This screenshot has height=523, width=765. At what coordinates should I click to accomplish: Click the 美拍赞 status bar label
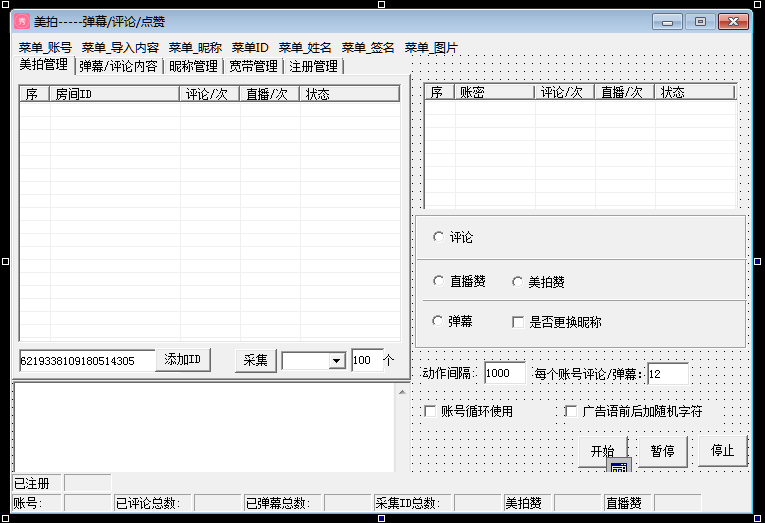(527, 503)
